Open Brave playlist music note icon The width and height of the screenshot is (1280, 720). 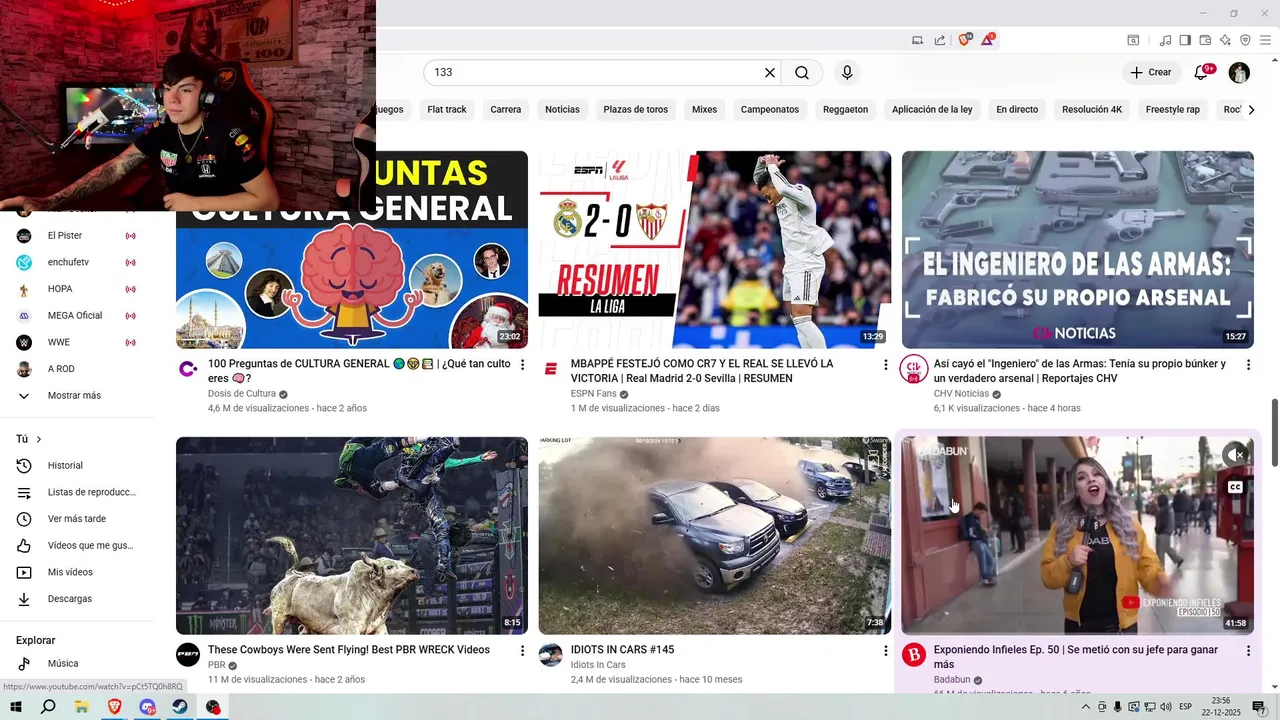pos(1165,40)
